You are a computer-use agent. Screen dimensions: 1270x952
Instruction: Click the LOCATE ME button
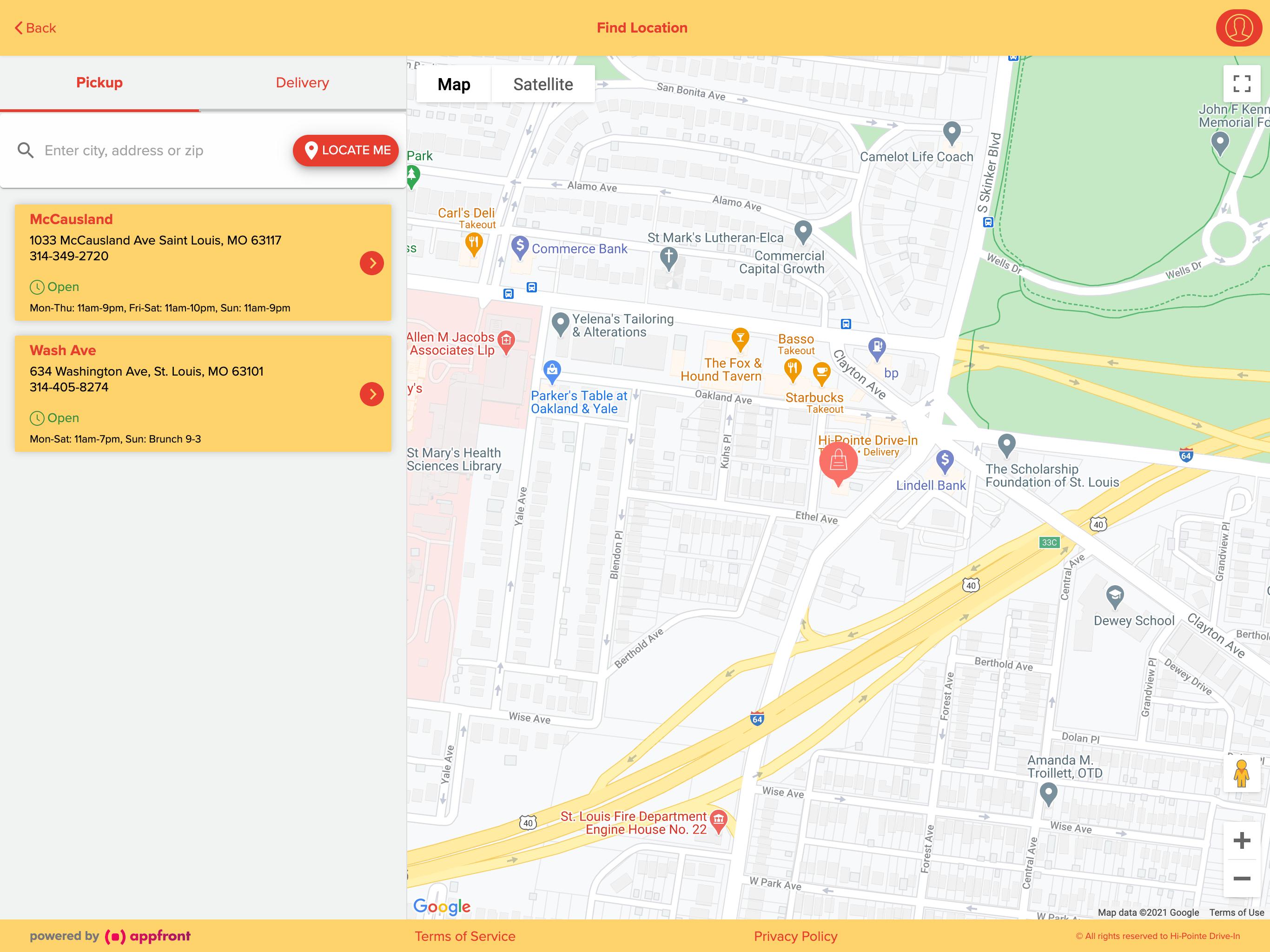click(x=346, y=151)
